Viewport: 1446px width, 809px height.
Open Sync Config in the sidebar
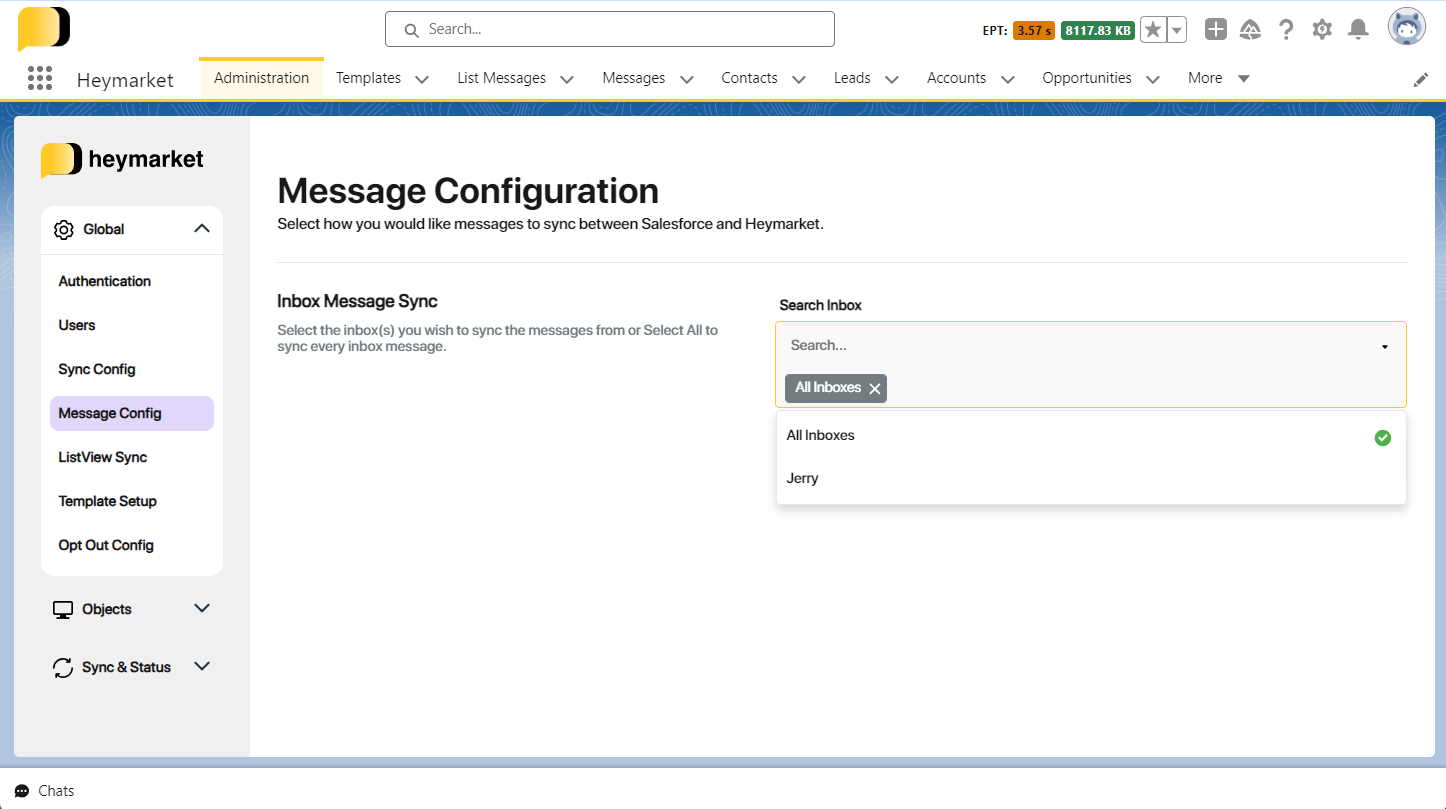click(132, 369)
